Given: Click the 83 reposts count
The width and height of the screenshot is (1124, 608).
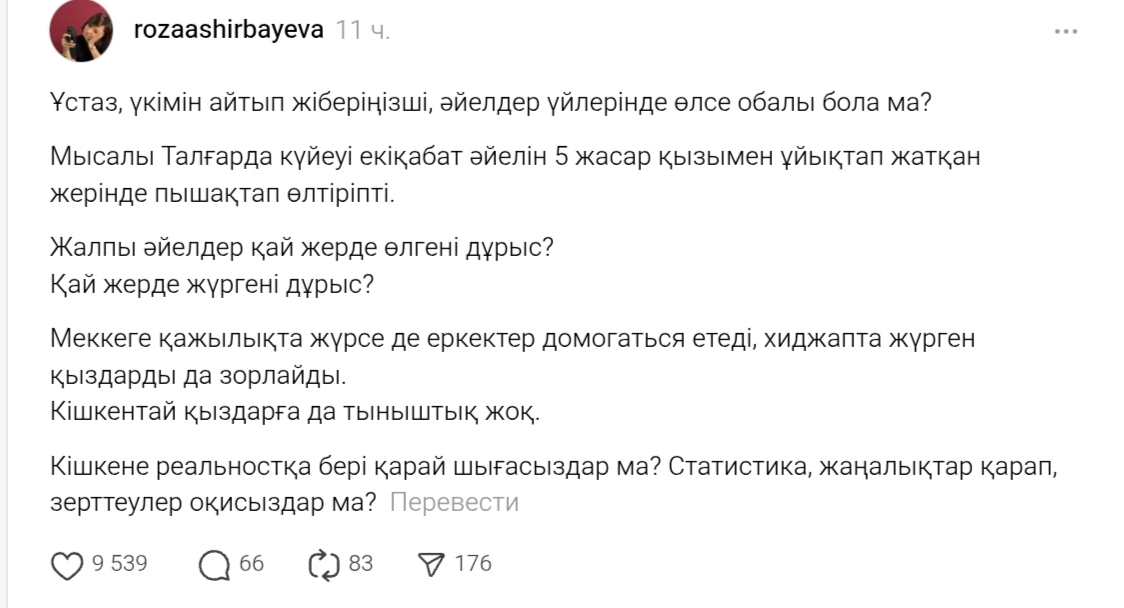Looking at the screenshot, I should (360, 564).
